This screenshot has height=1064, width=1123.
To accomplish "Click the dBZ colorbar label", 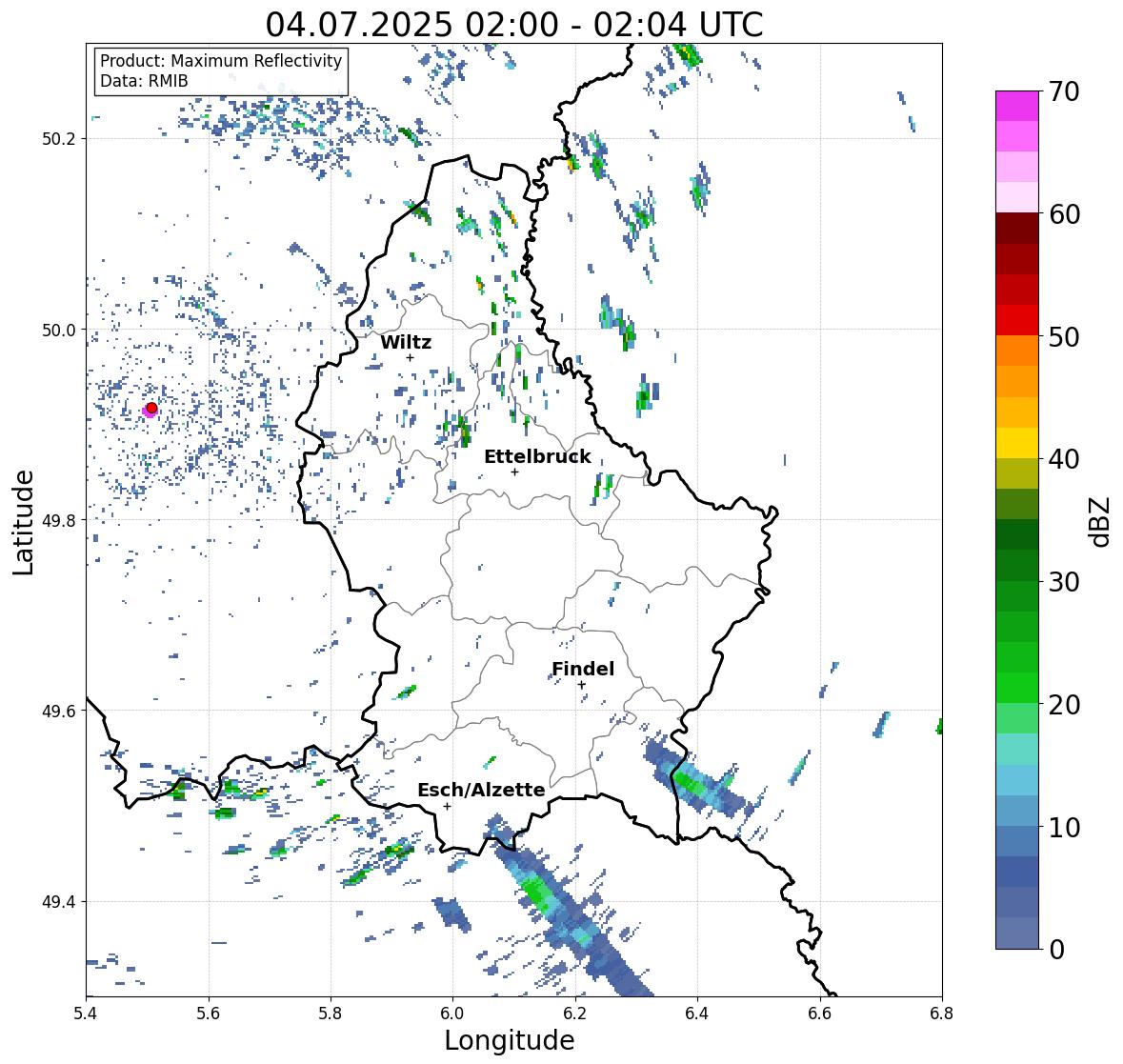I will pyautogui.click(x=1101, y=522).
